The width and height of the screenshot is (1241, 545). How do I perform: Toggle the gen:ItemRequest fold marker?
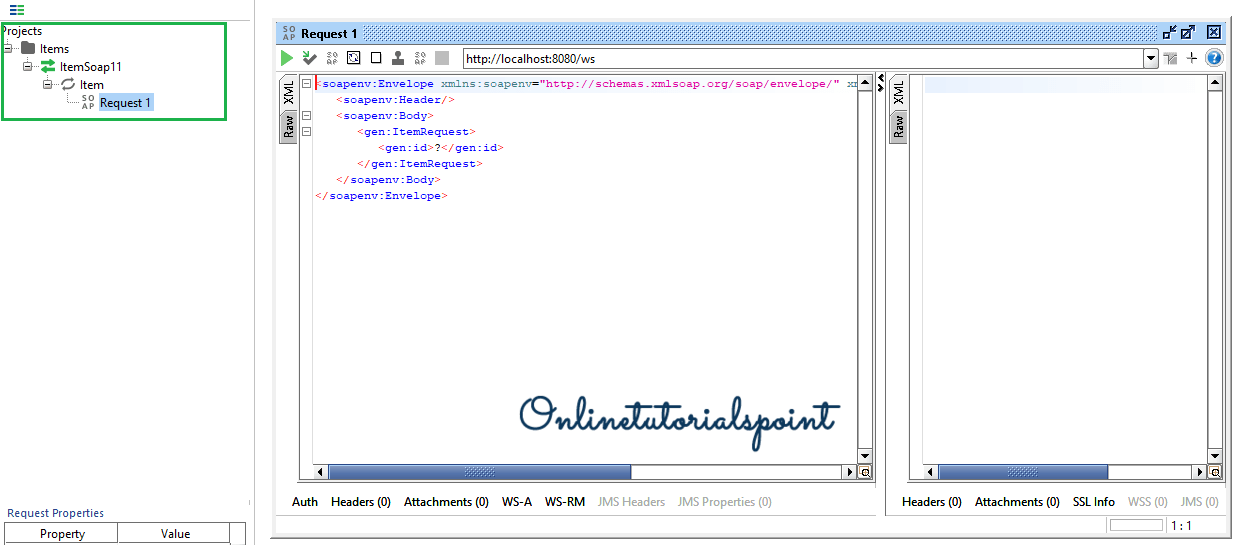click(x=306, y=132)
